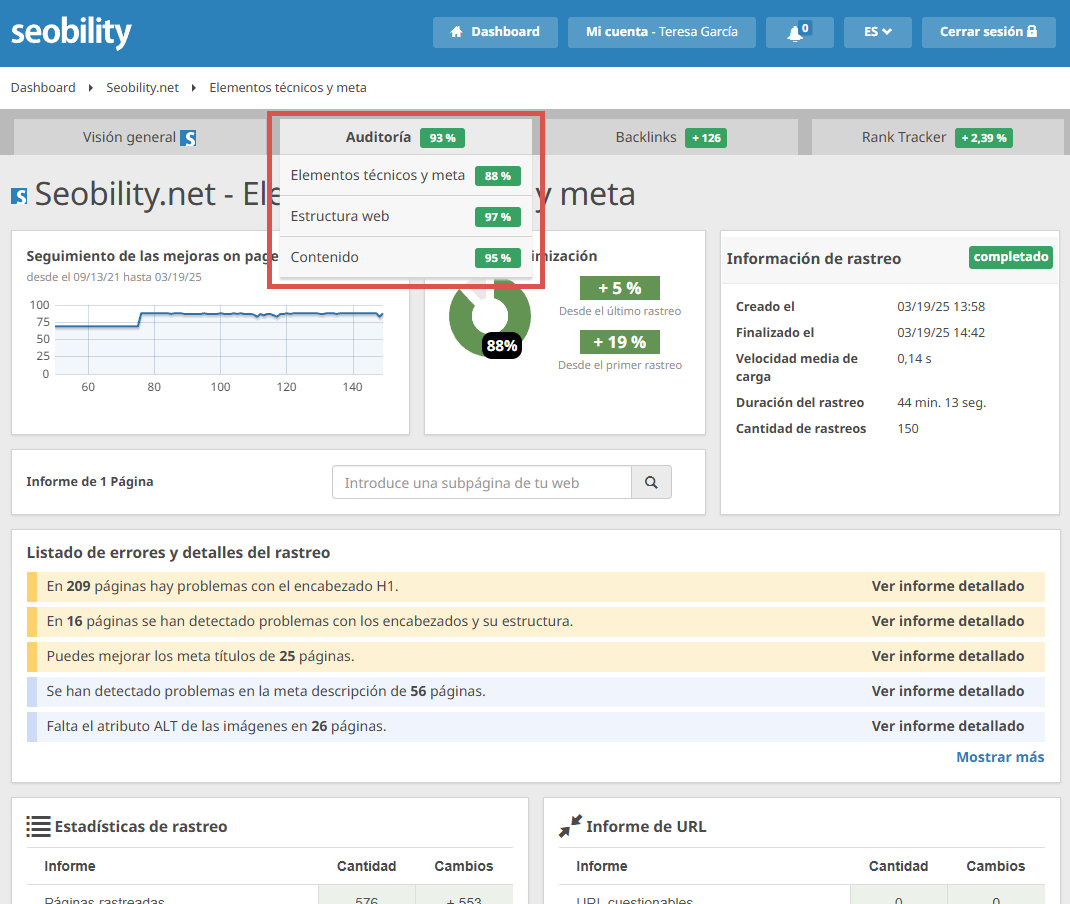Image resolution: width=1070 pixels, height=904 pixels.
Task: Click the 97 % badge for Estructura web
Action: (497, 217)
